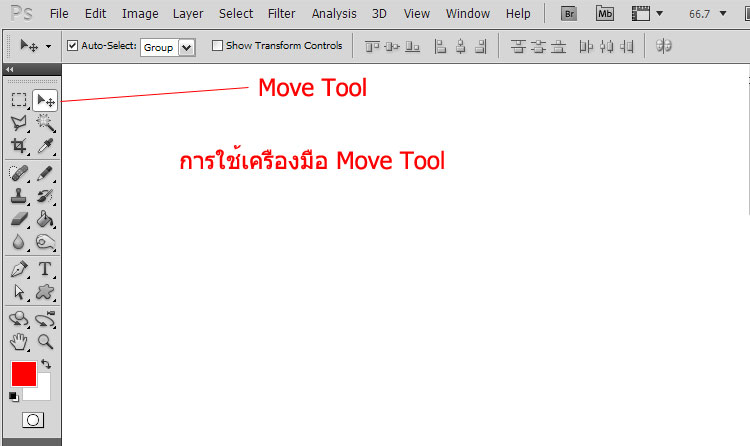750x446 pixels.
Task: Open the Filter menu
Action: (x=282, y=14)
